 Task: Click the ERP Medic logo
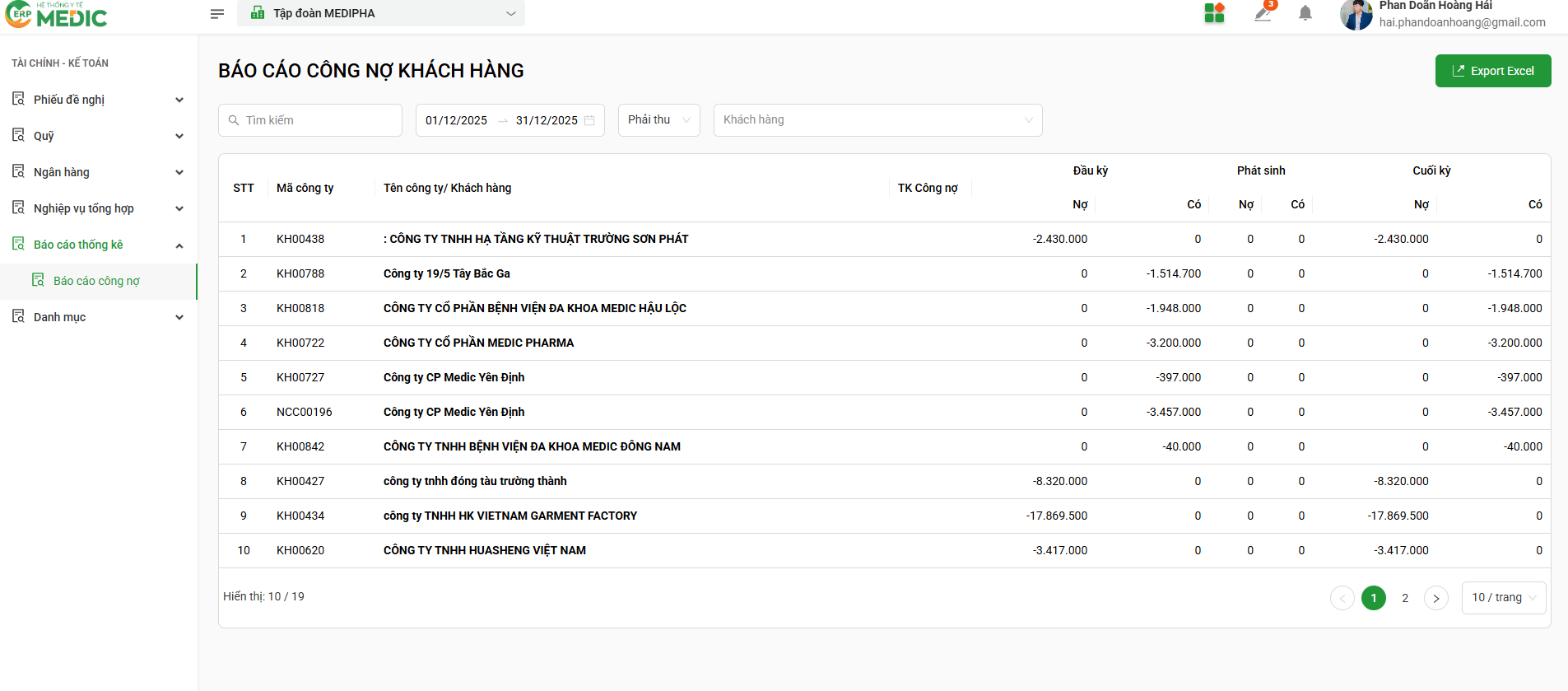pos(56,15)
